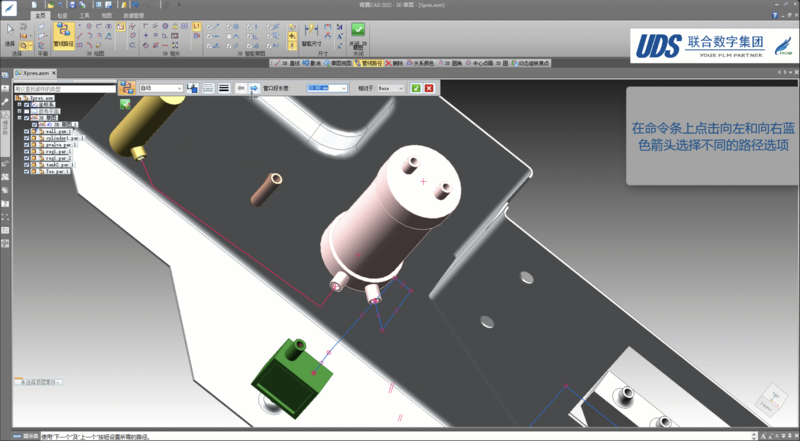
Task: Accept the path with the green checkmark
Action: point(416,89)
